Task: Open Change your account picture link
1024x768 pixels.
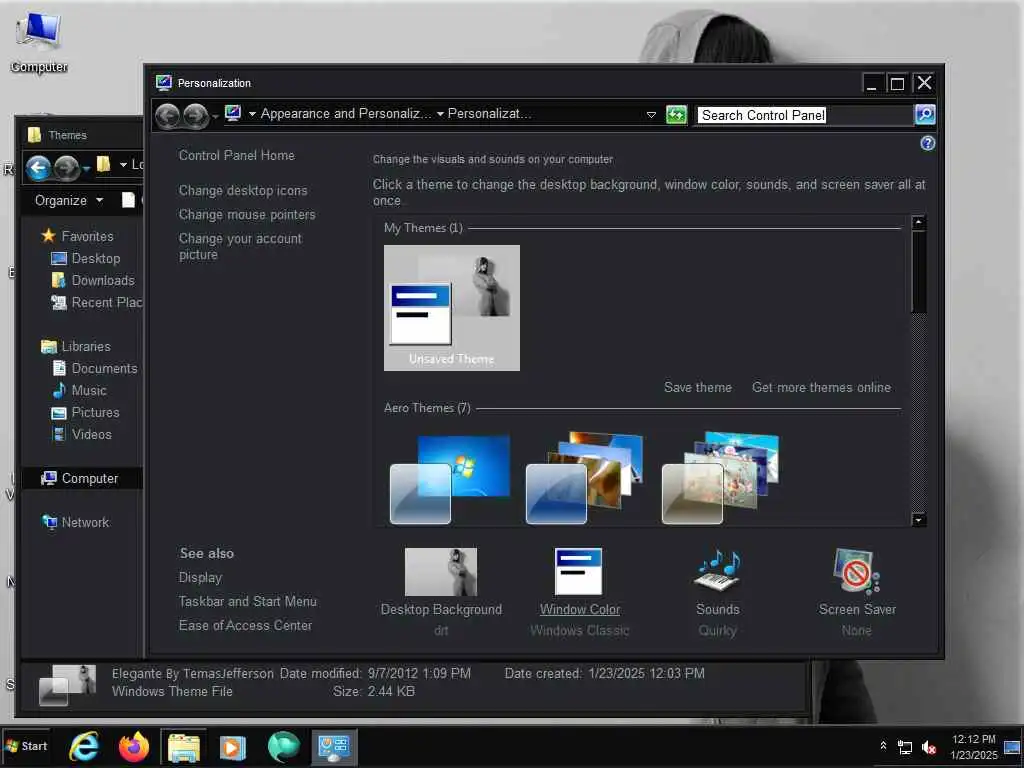Action: [x=240, y=247]
